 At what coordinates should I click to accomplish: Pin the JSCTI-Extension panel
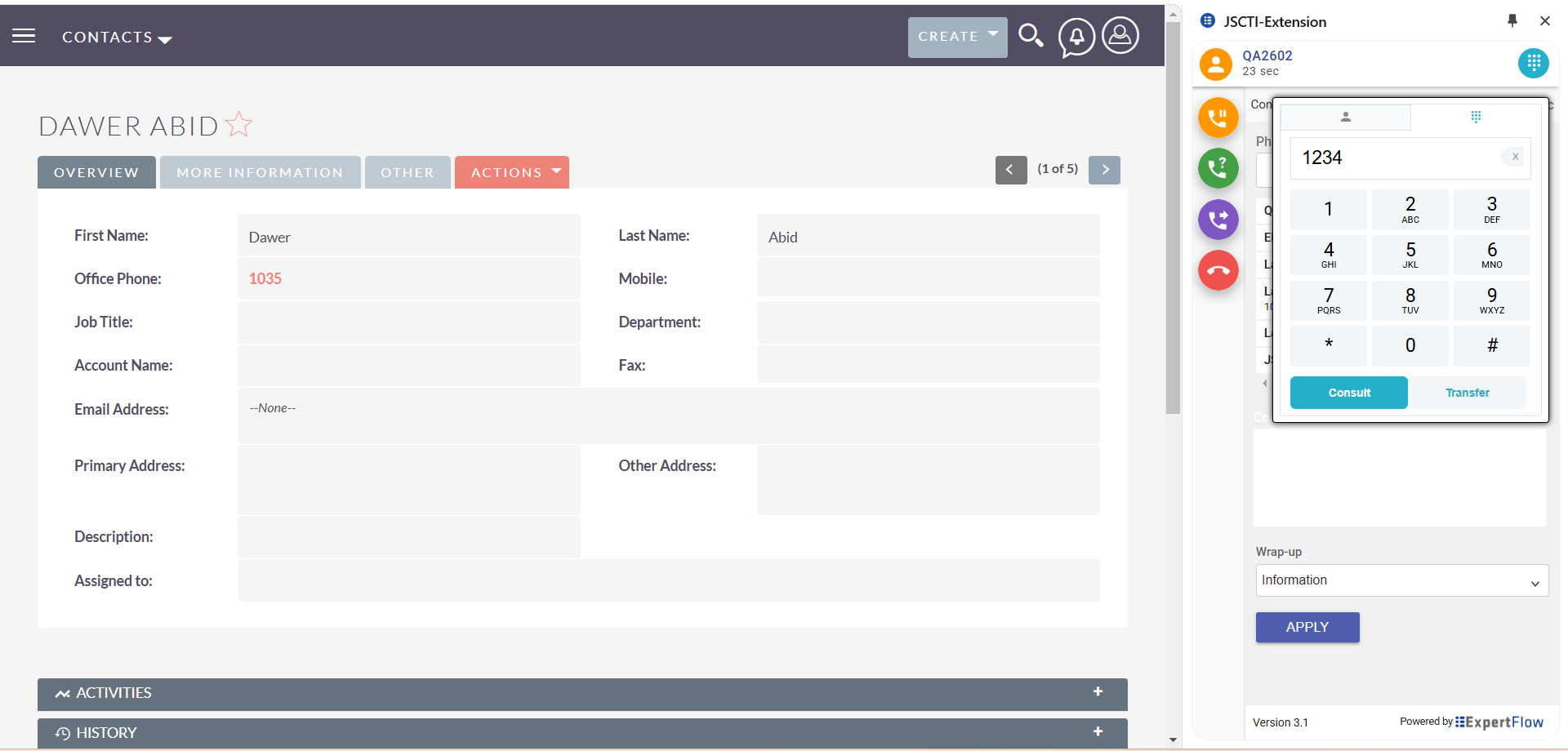pyautogui.click(x=1512, y=20)
